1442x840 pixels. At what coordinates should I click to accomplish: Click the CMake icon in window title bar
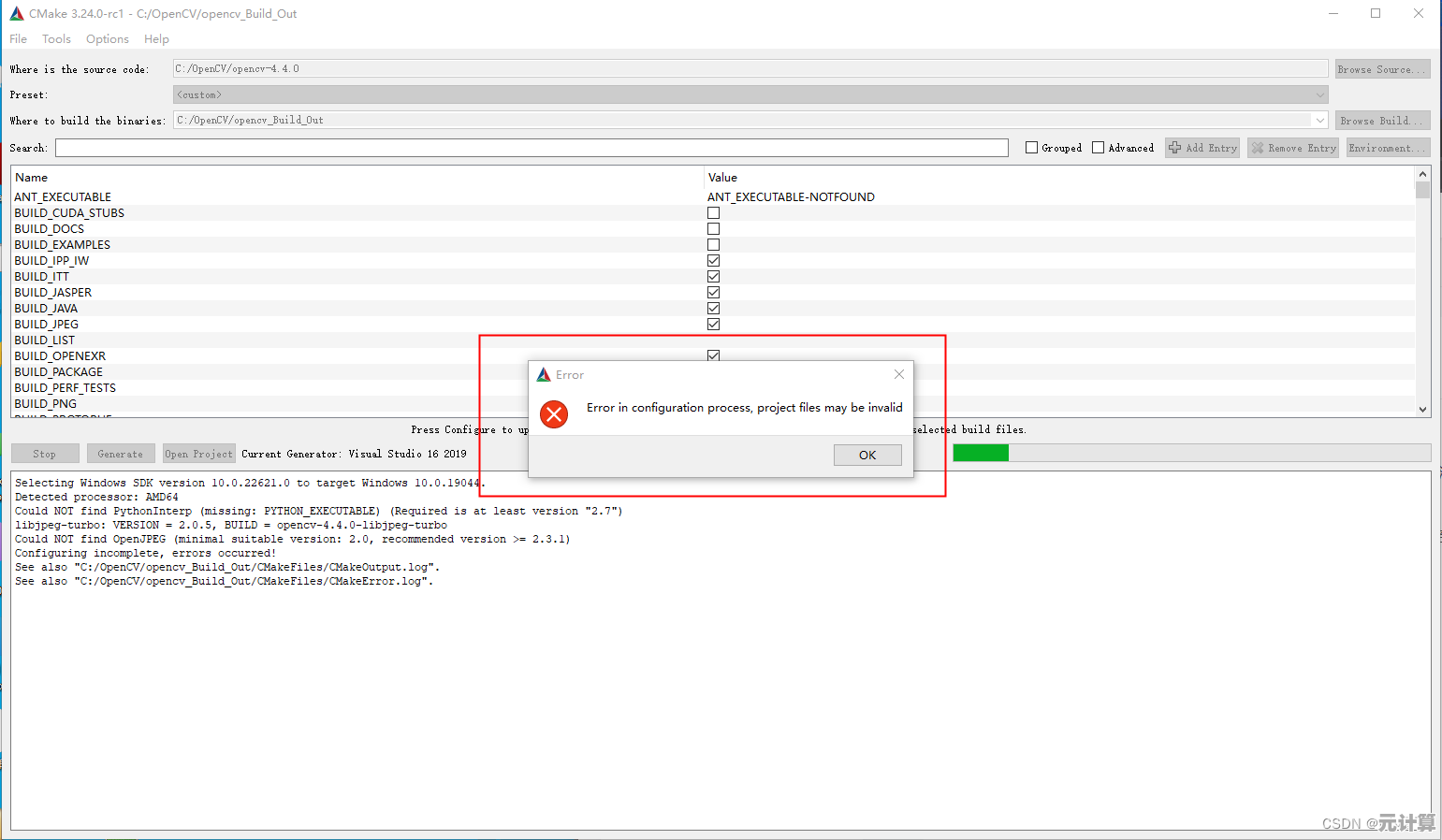pos(16,14)
